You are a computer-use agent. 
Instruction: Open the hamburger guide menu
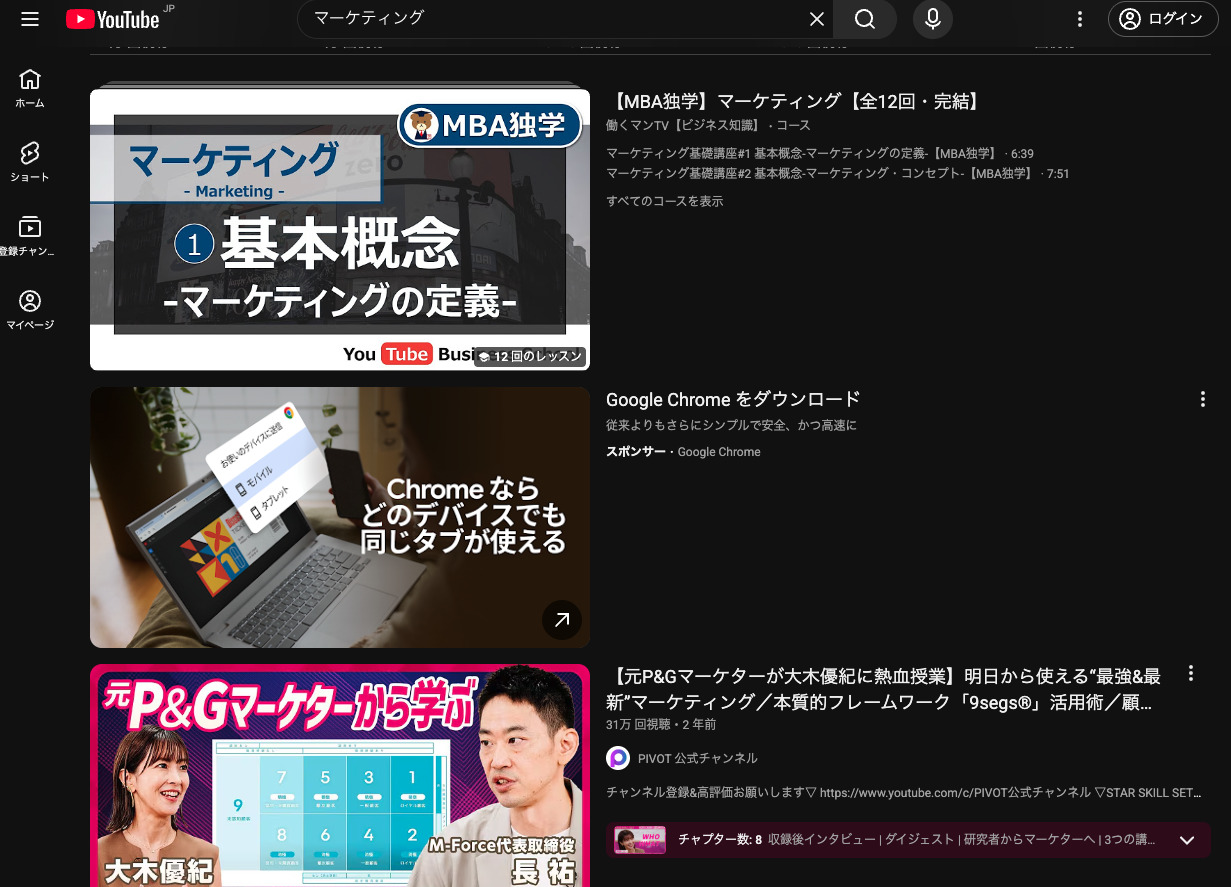(30, 20)
